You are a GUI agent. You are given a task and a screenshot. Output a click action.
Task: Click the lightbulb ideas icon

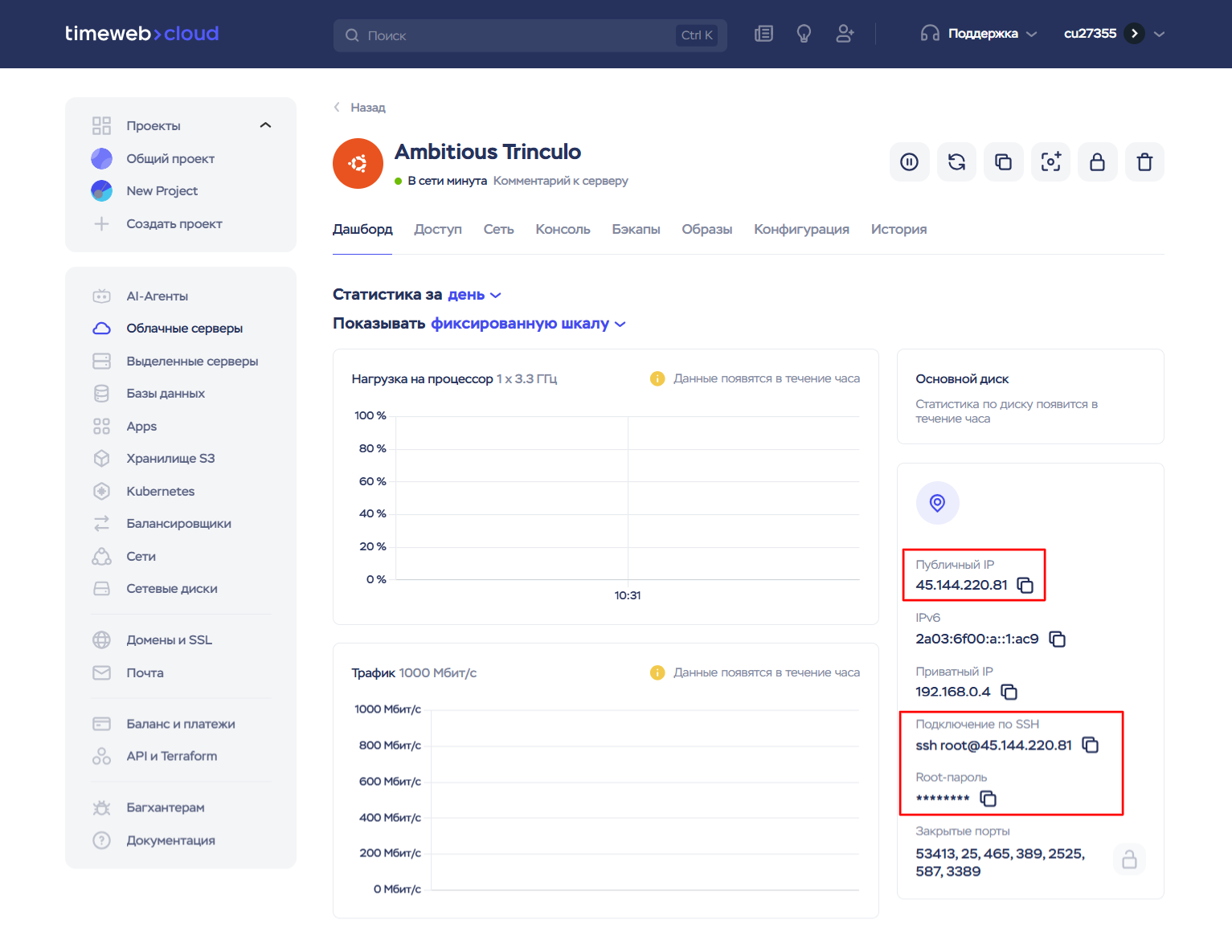pyautogui.click(x=804, y=34)
